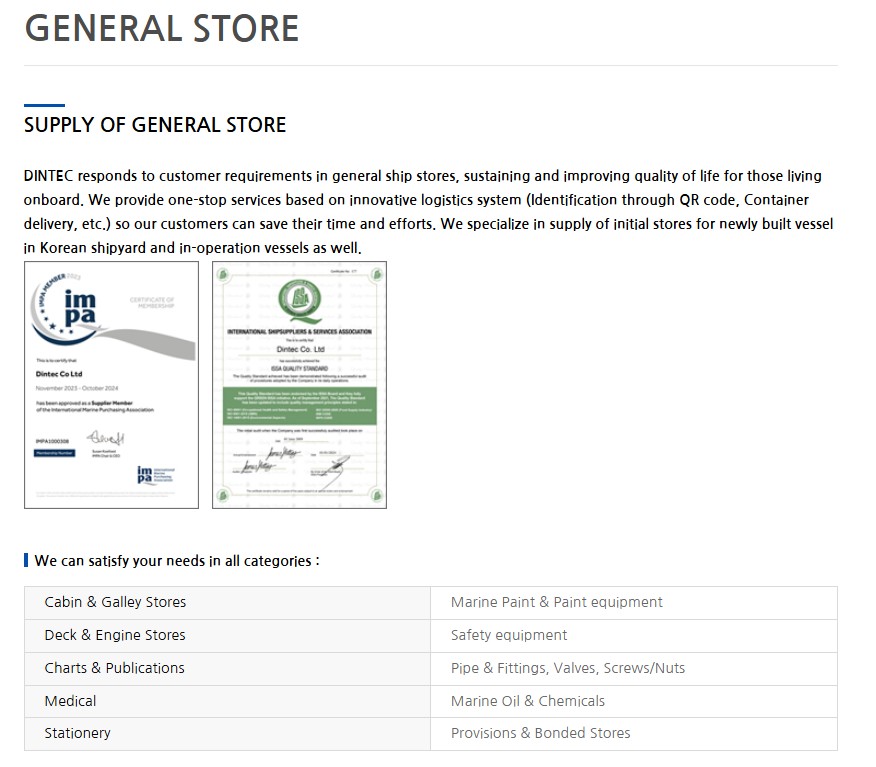
Task: Select the Cabin & Galley Stores cell
Action: pyautogui.click(x=115, y=602)
